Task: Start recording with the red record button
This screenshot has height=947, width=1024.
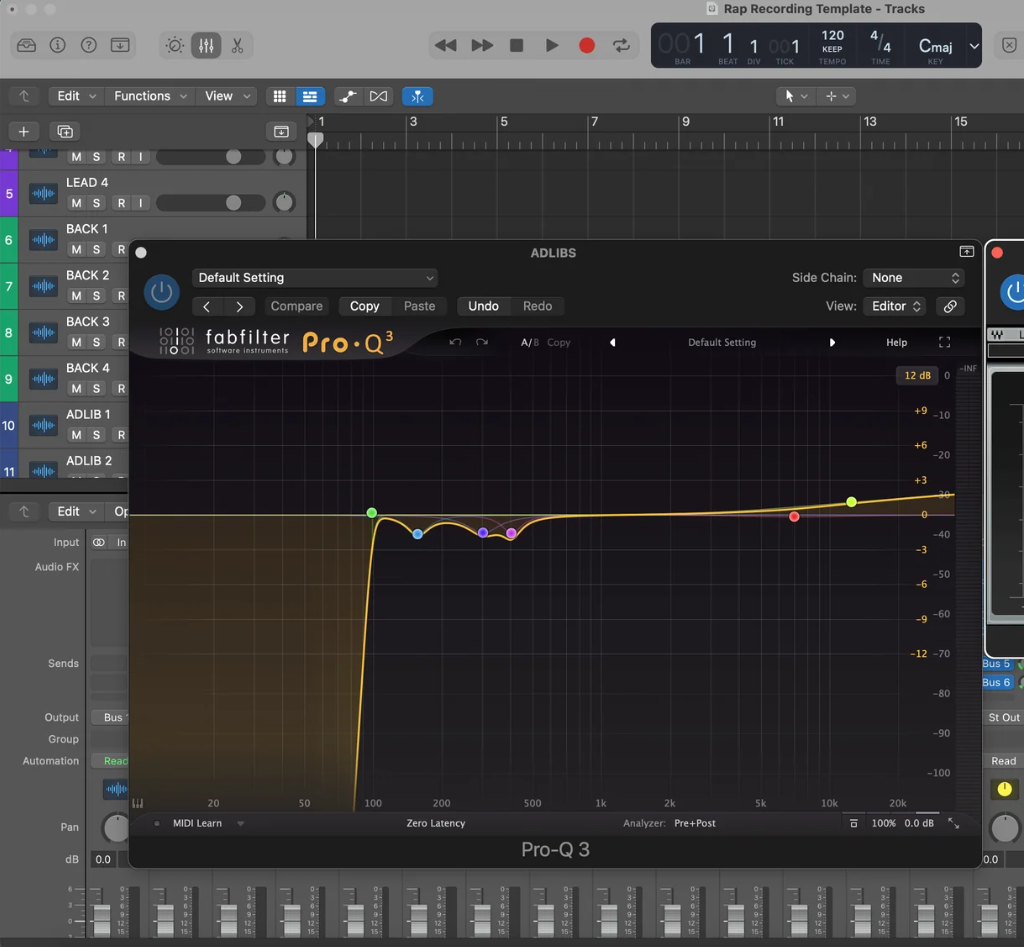Action: (x=587, y=45)
